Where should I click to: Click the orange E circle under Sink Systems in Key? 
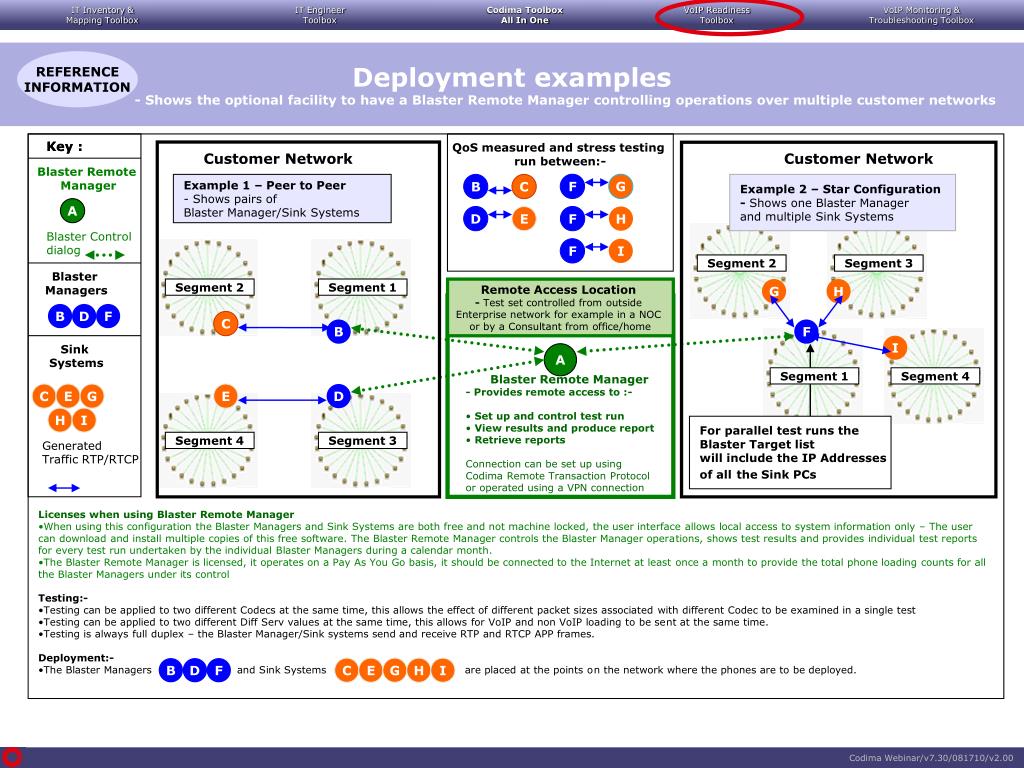tap(68, 396)
